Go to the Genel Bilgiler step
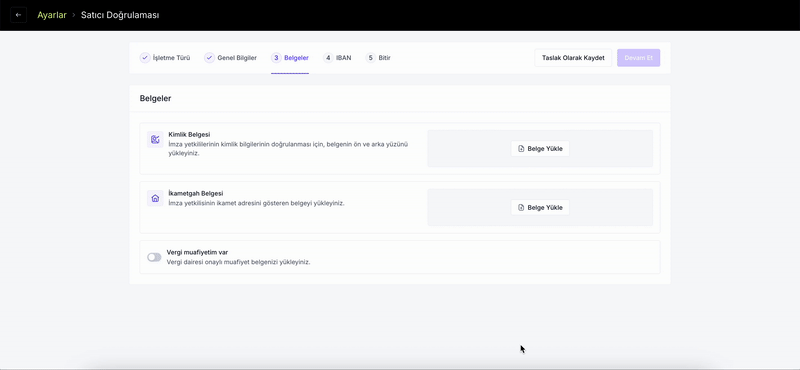This screenshot has width=800, height=370. click(231, 58)
